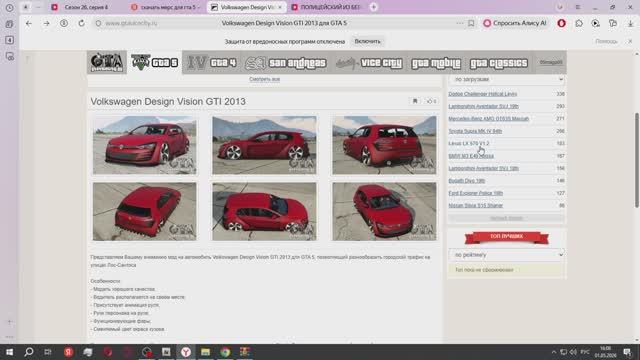Open the GTA Mobile section
This screenshot has width=640, height=360.
click(x=436, y=63)
